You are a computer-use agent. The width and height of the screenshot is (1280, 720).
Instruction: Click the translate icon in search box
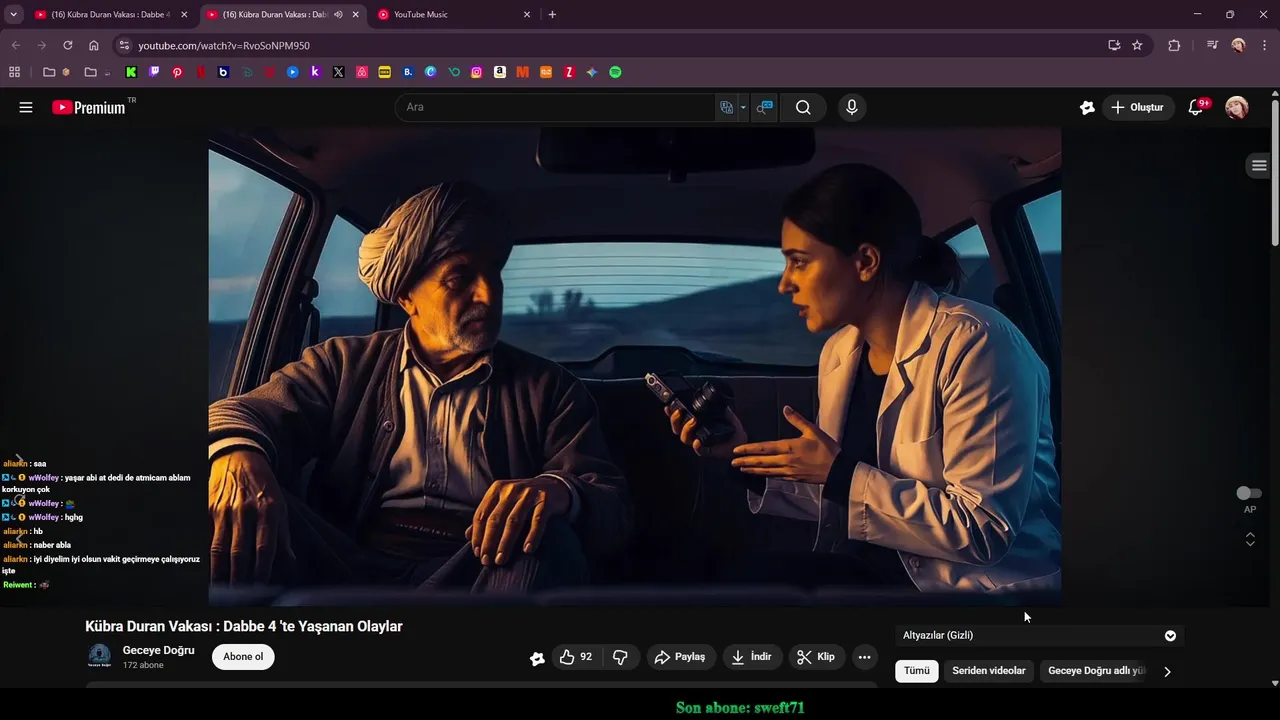click(x=727, y=107)
